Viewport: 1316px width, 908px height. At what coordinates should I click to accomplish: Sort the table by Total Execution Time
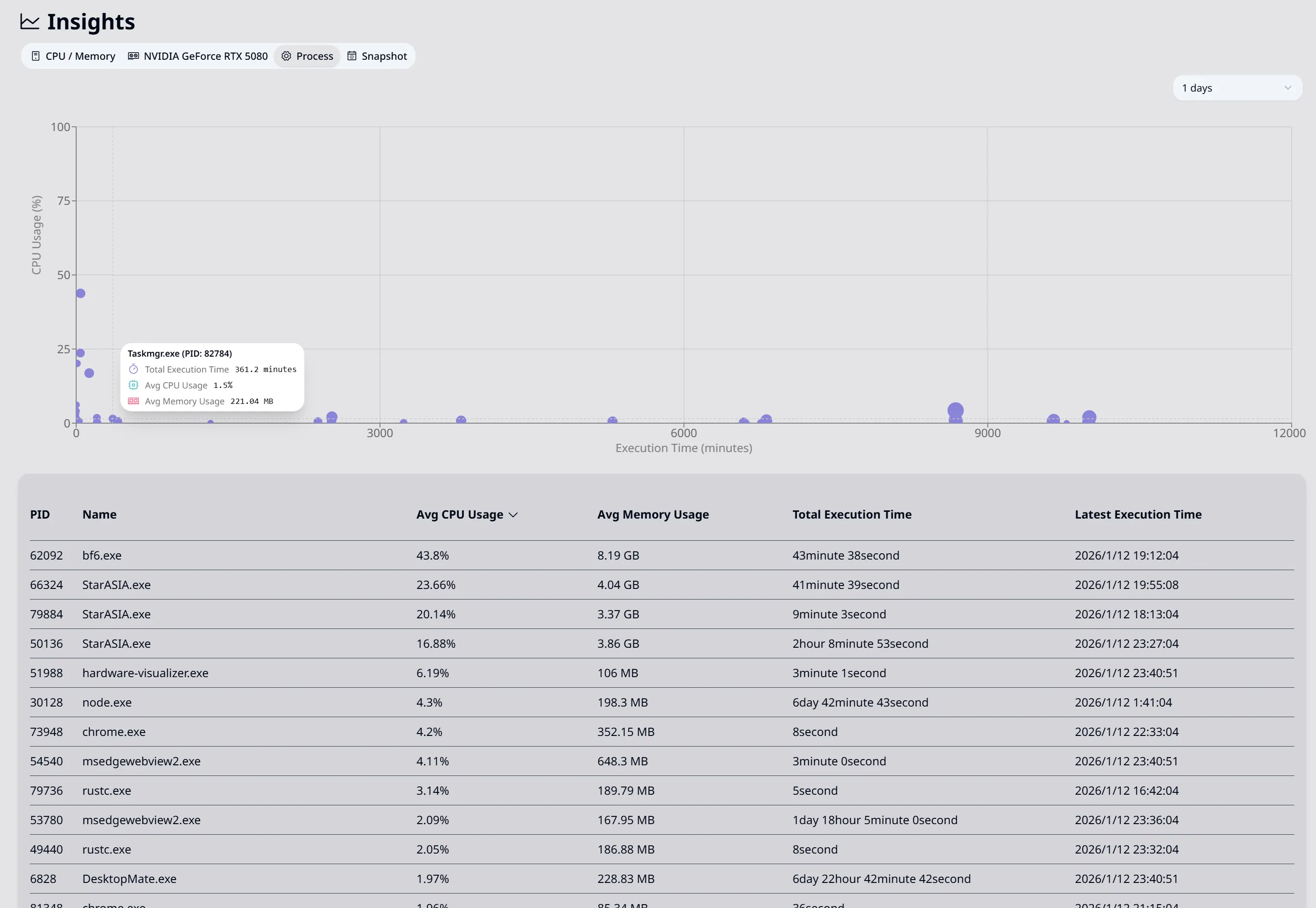coord(852,514)
